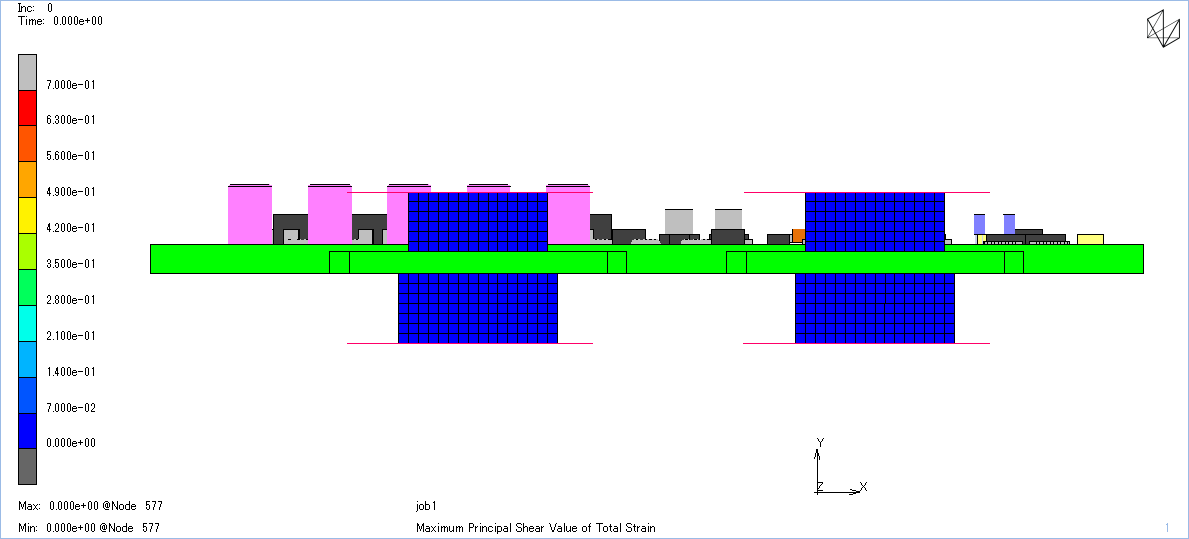Click the legend value 7.000e-01
Viewport: 1189px width, 539px height.
[x=71, y=84]
